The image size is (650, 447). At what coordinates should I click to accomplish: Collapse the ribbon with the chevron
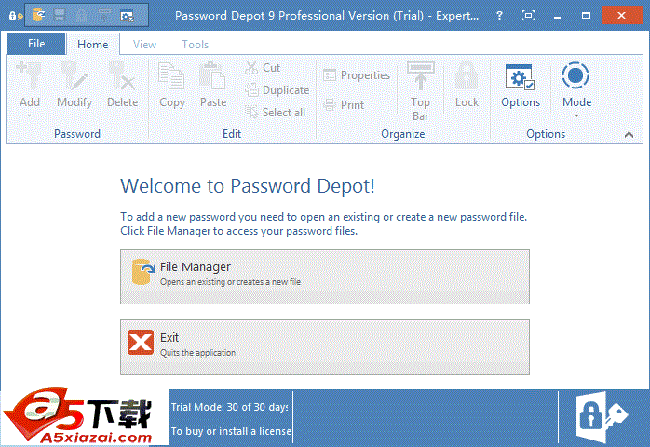click(629, 135)
